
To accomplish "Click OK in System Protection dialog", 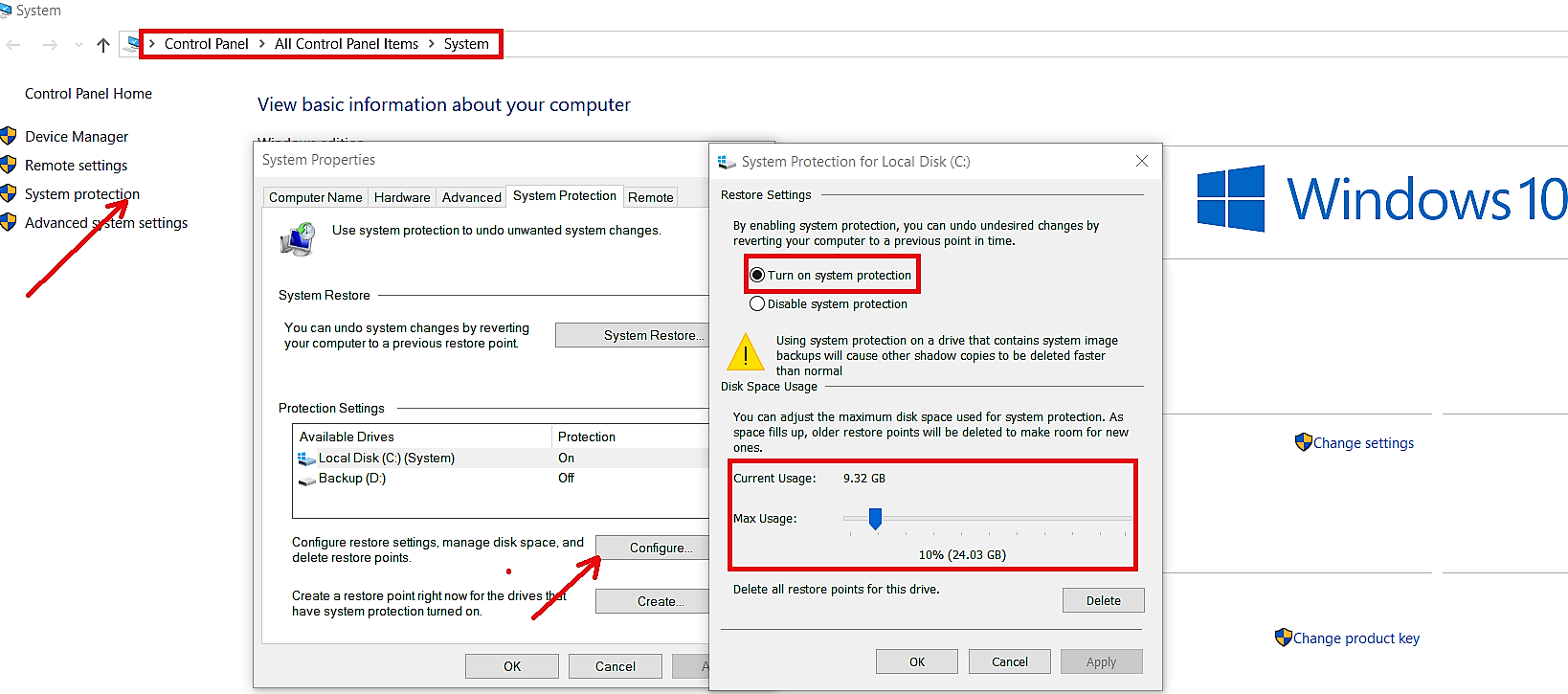I will pyautogui.click(x=917, y=661).
